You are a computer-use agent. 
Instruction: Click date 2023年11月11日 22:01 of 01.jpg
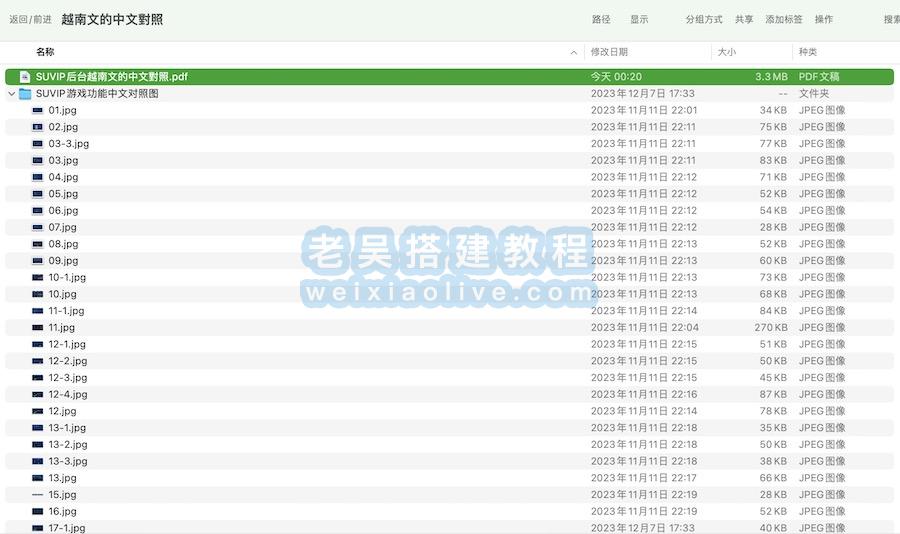tap(644, 110)
